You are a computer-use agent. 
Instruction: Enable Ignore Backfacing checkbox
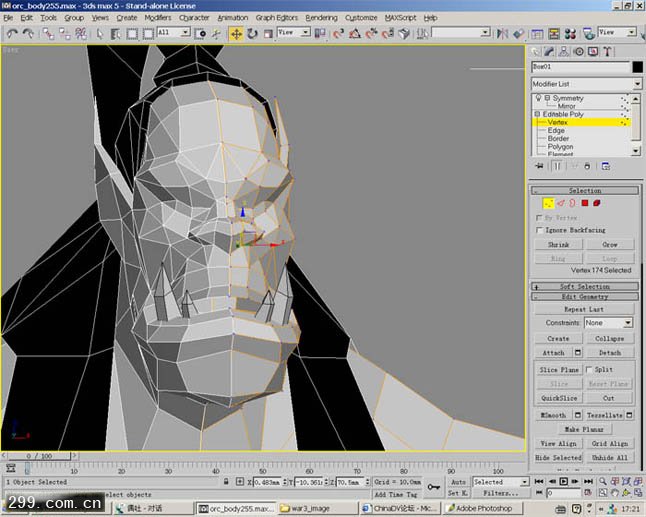click(541, 230)
